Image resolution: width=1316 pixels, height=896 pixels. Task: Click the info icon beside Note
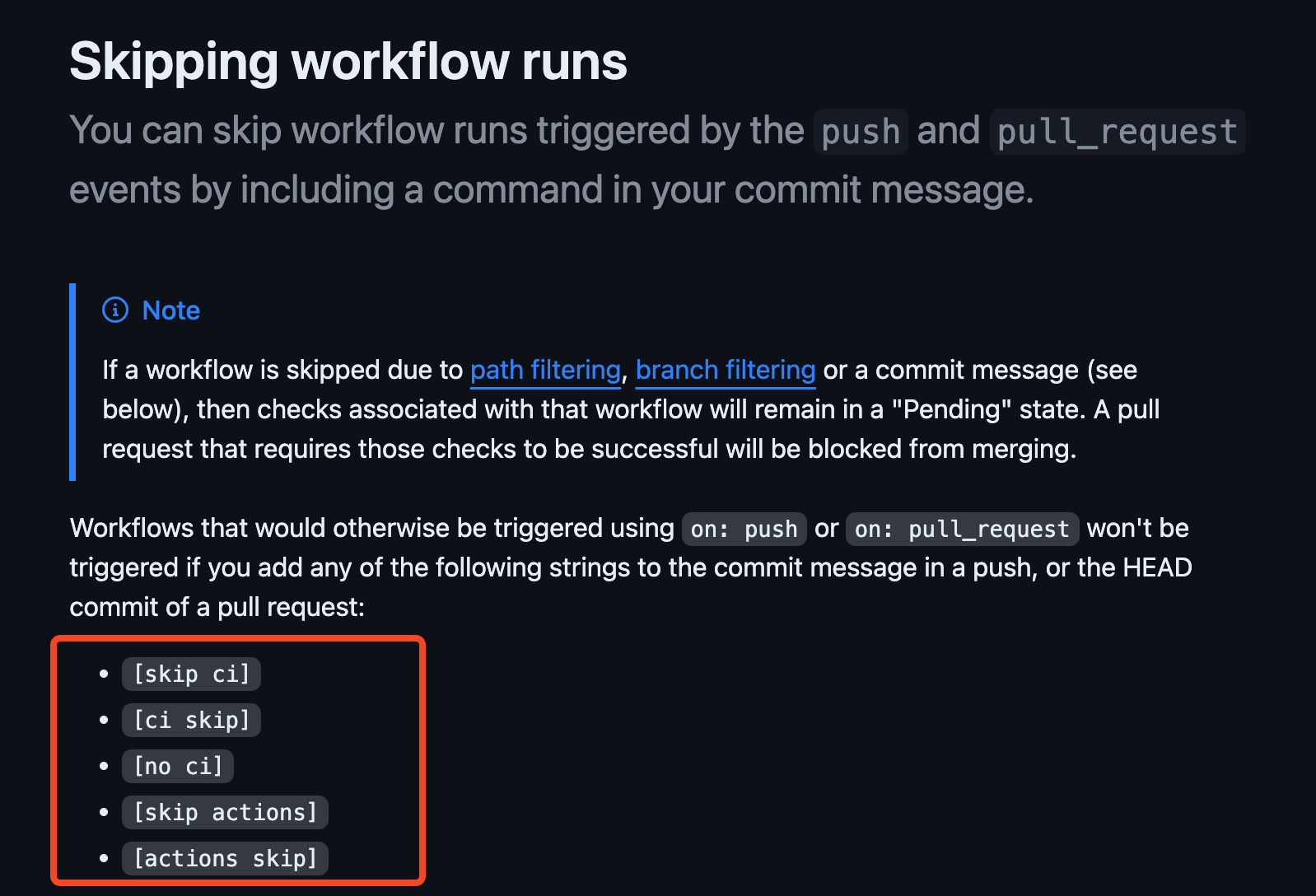(115, 310)
